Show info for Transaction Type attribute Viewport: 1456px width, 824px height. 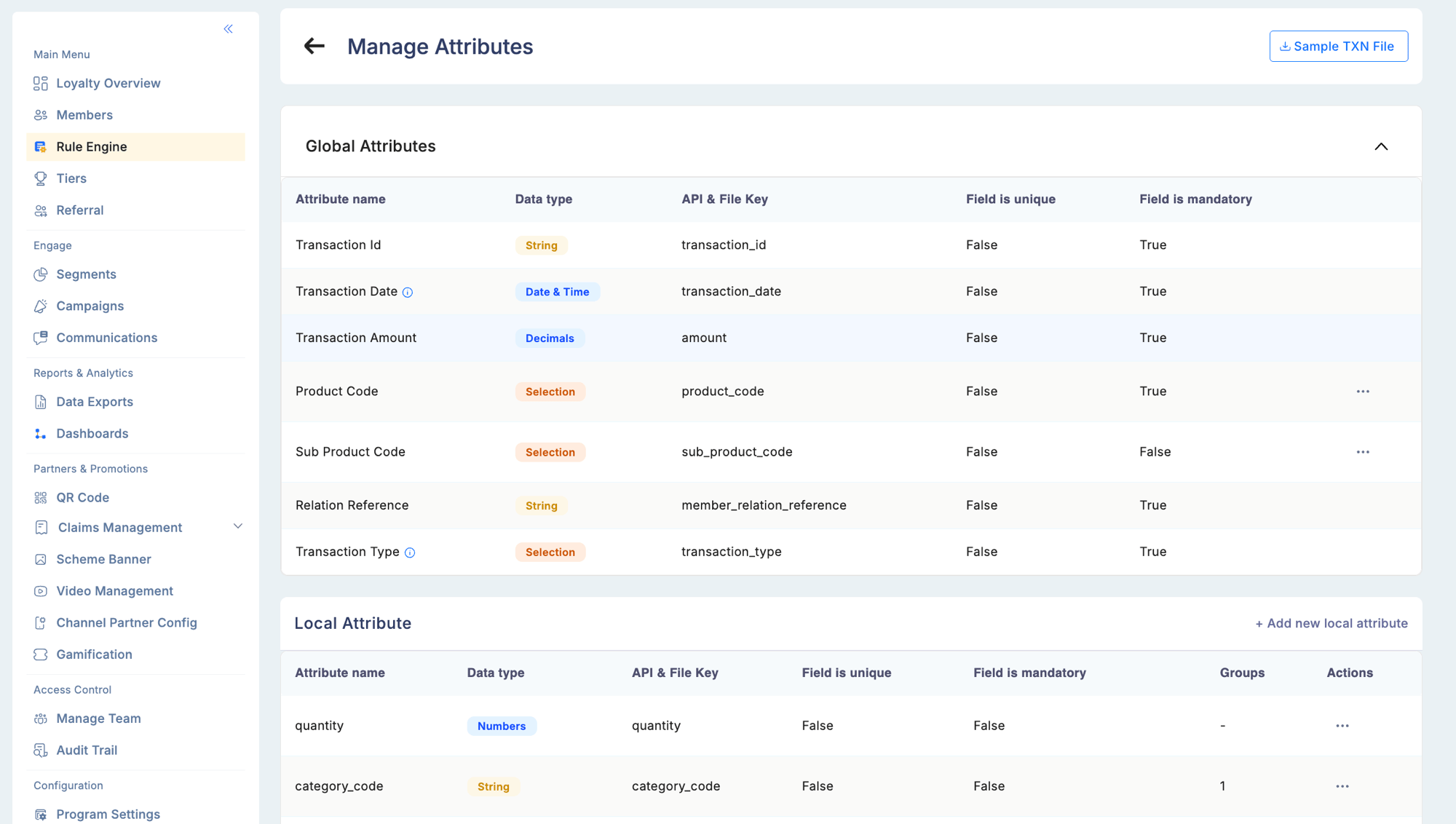pos(410,552)
